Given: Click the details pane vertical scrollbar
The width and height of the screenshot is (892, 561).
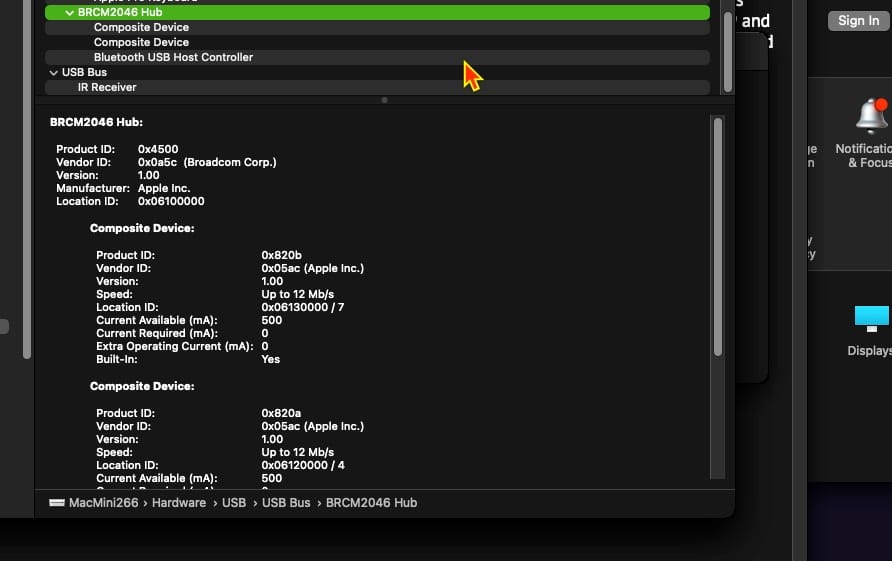Looking at the screenshot, I should tap(718, 237).
